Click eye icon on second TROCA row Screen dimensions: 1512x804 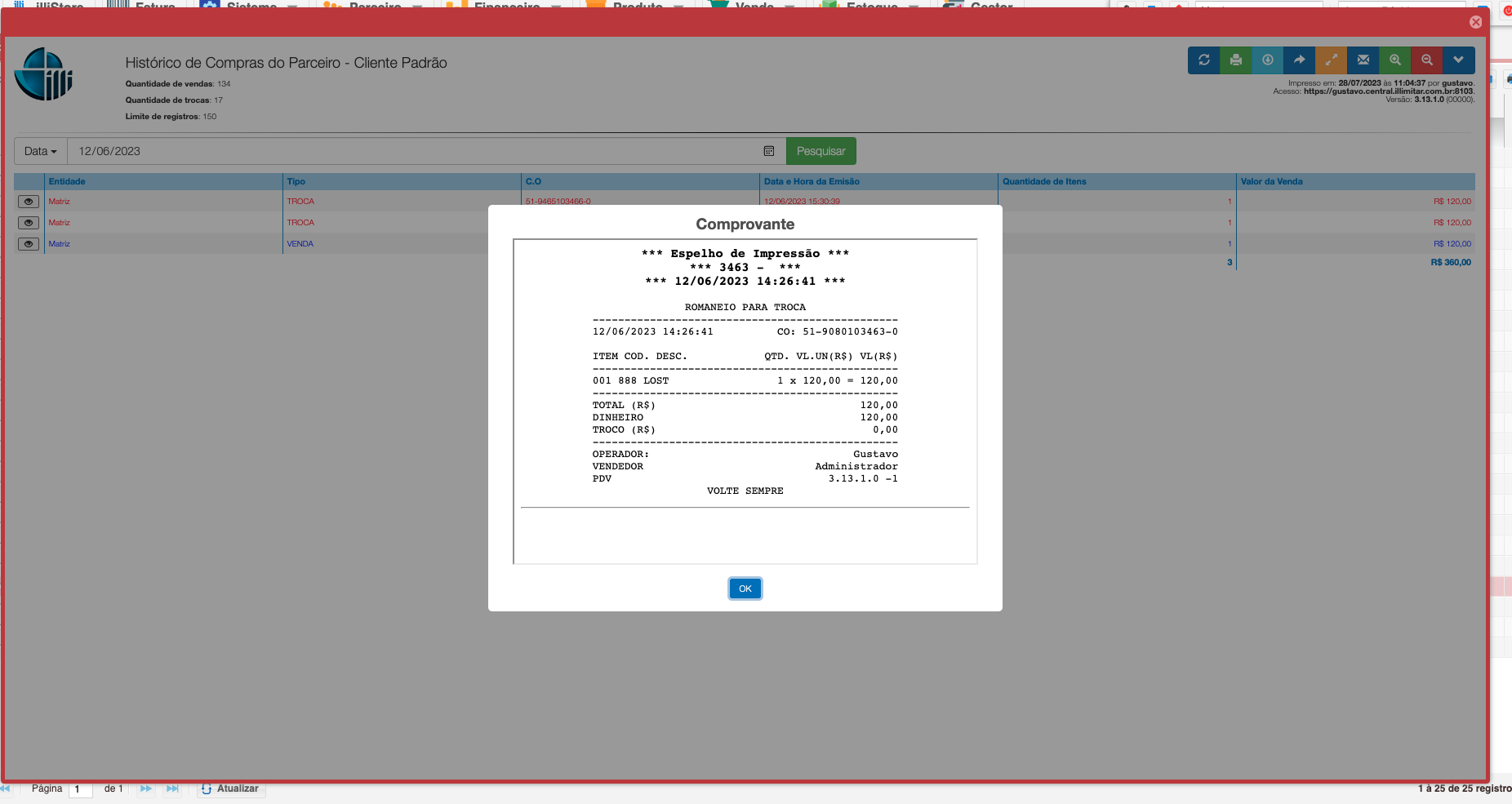click(x=29, y=223)
